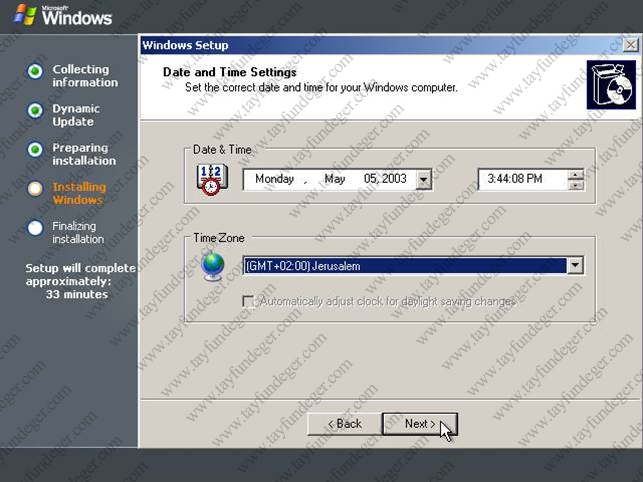Click the Finalizing installation step indicator
The height and width of the screenshot is (482, 643).
[x=35, y=228]
